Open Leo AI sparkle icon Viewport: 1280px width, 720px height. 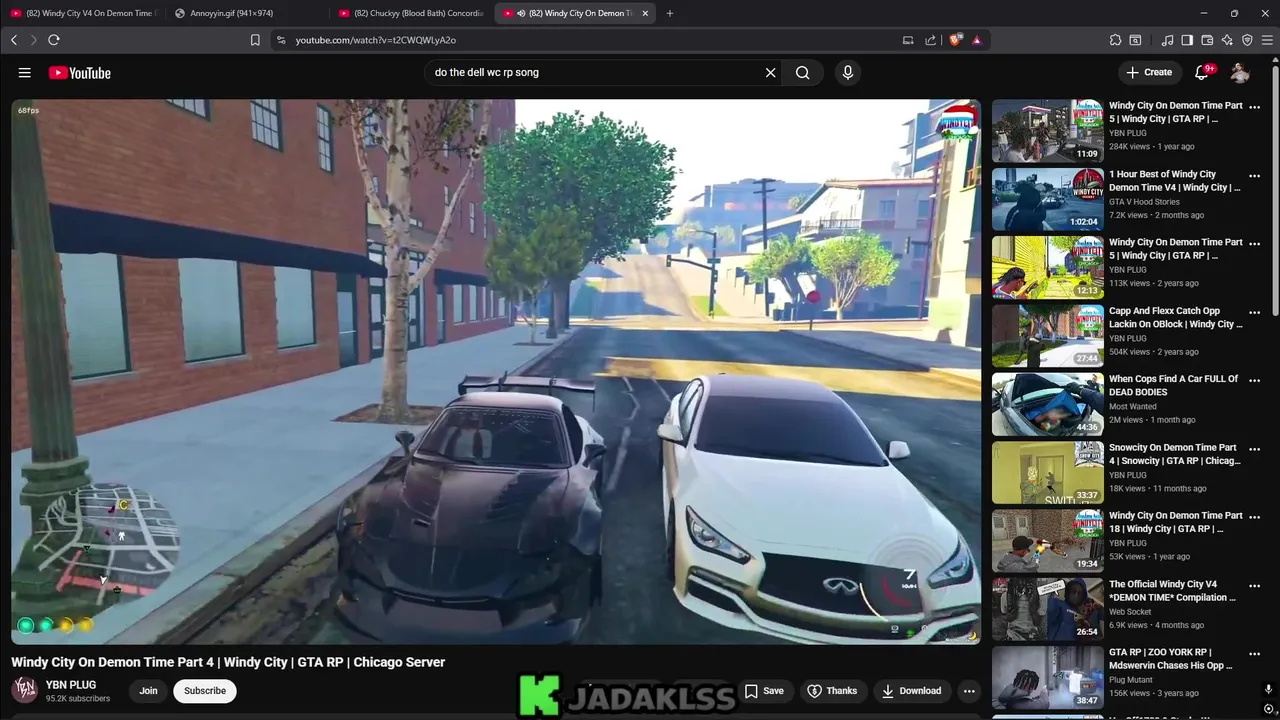point(1227,40)
